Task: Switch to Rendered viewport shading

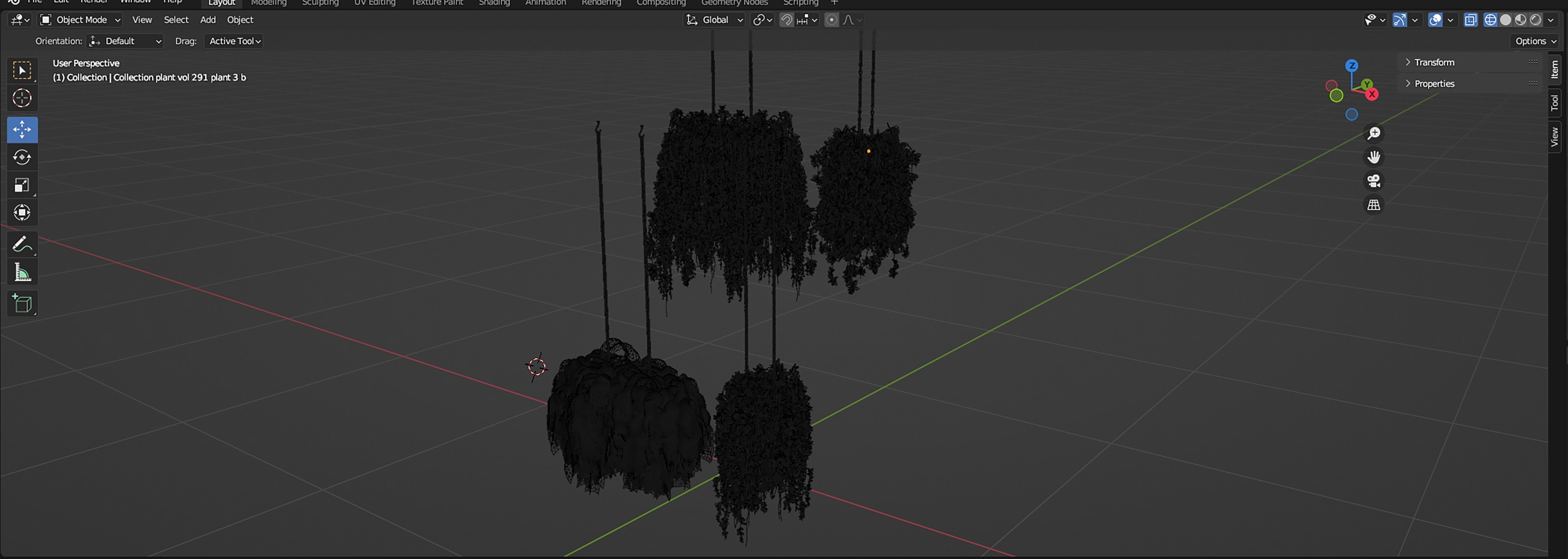Action: (1536, 20)
